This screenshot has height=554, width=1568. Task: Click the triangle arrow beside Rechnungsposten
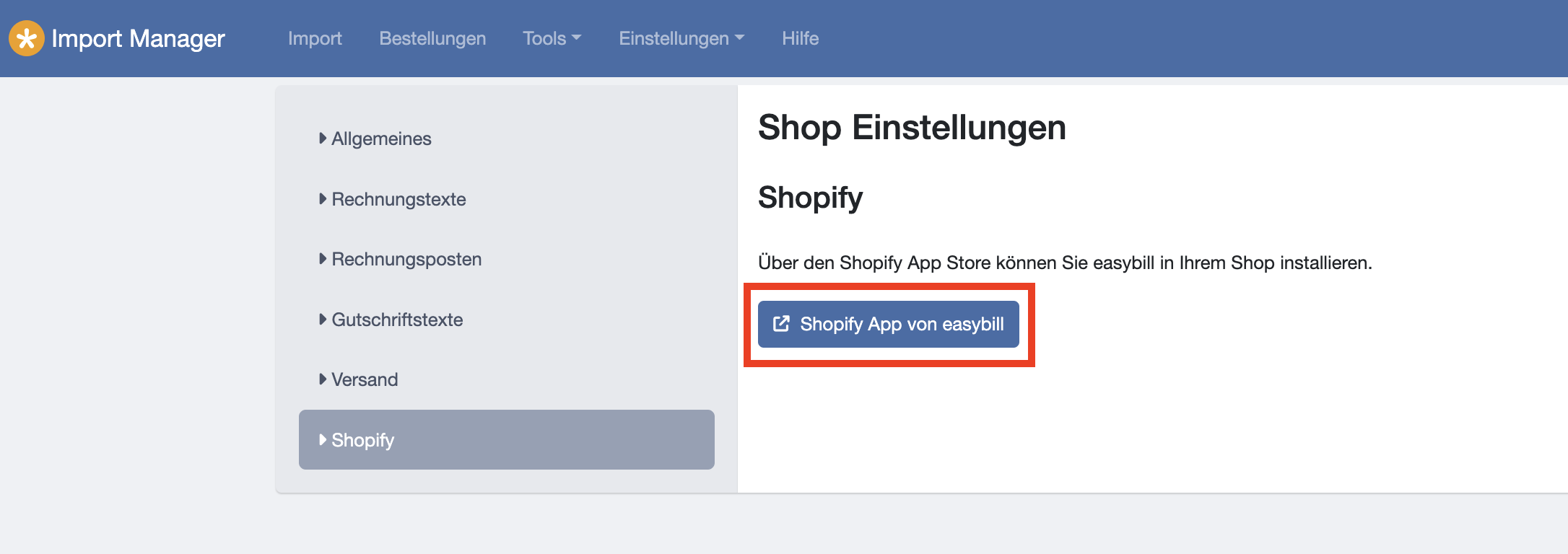[x=323, y=259]
